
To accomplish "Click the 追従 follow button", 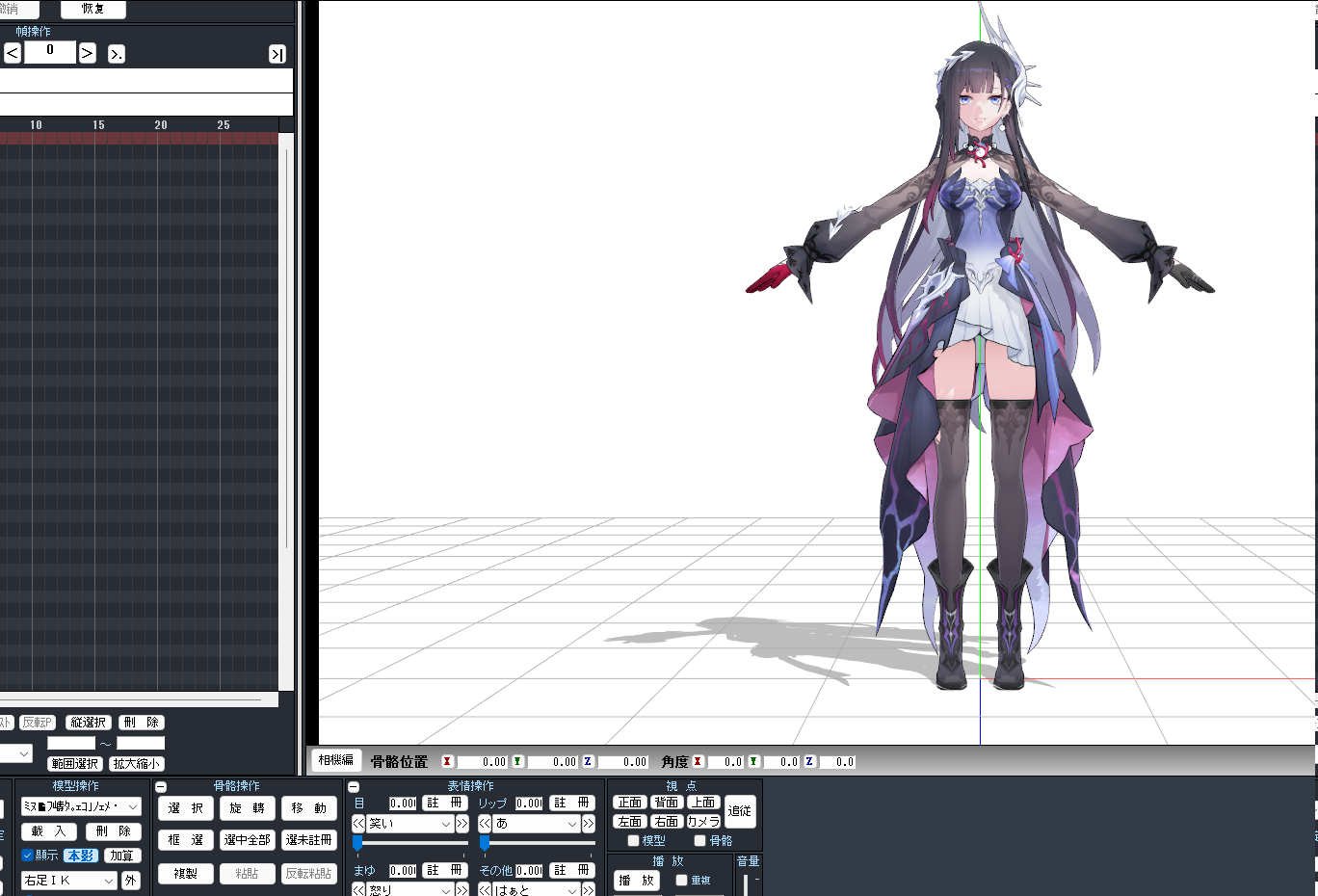I will click(740, 811).
